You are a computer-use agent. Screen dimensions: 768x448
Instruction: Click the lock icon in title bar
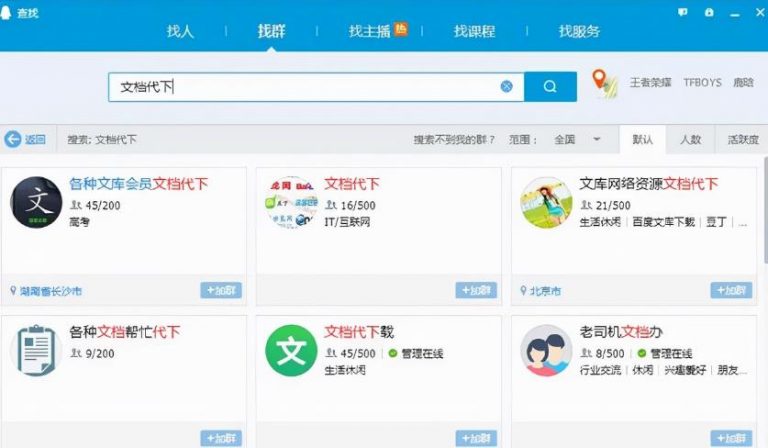[x=708, y=11]
